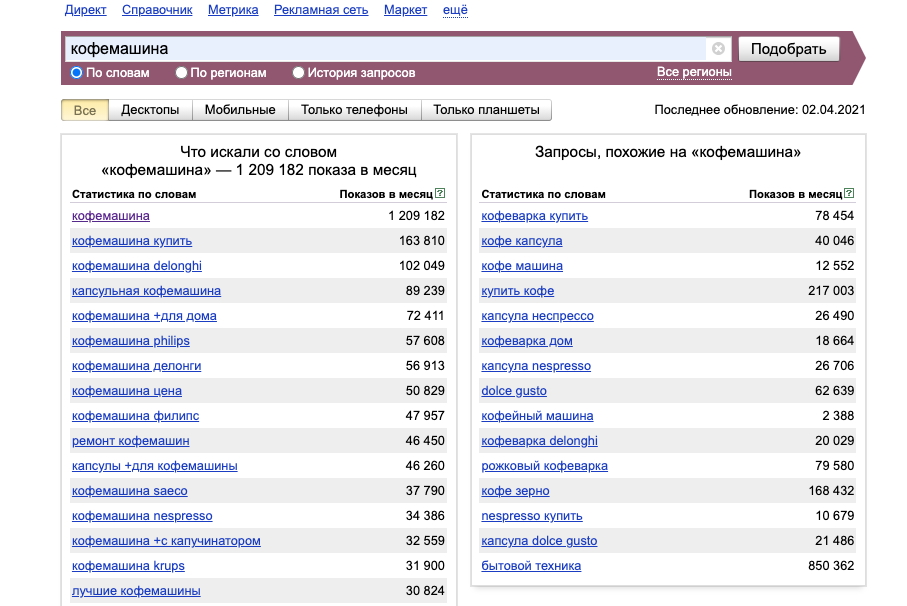The width and height of the screenshot is (907, 606).
Task: Open the "Метрика" top navigation link
Action: [233, 10]
